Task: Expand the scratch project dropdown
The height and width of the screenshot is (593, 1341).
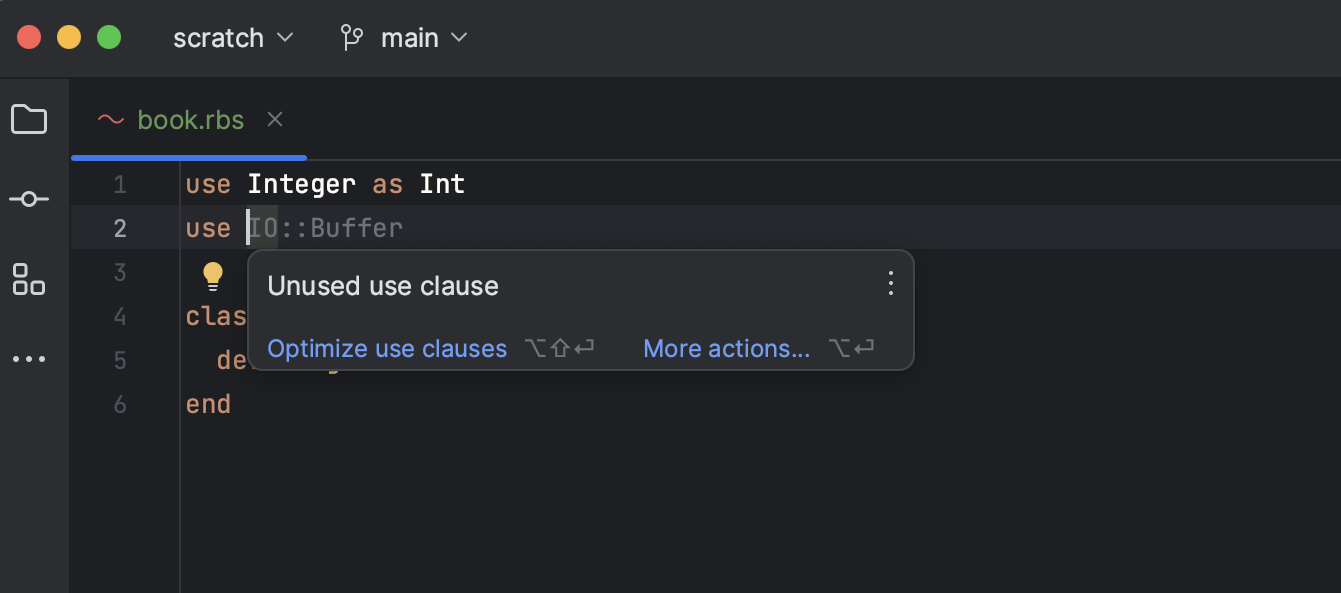Action: (x=233, y=38)
